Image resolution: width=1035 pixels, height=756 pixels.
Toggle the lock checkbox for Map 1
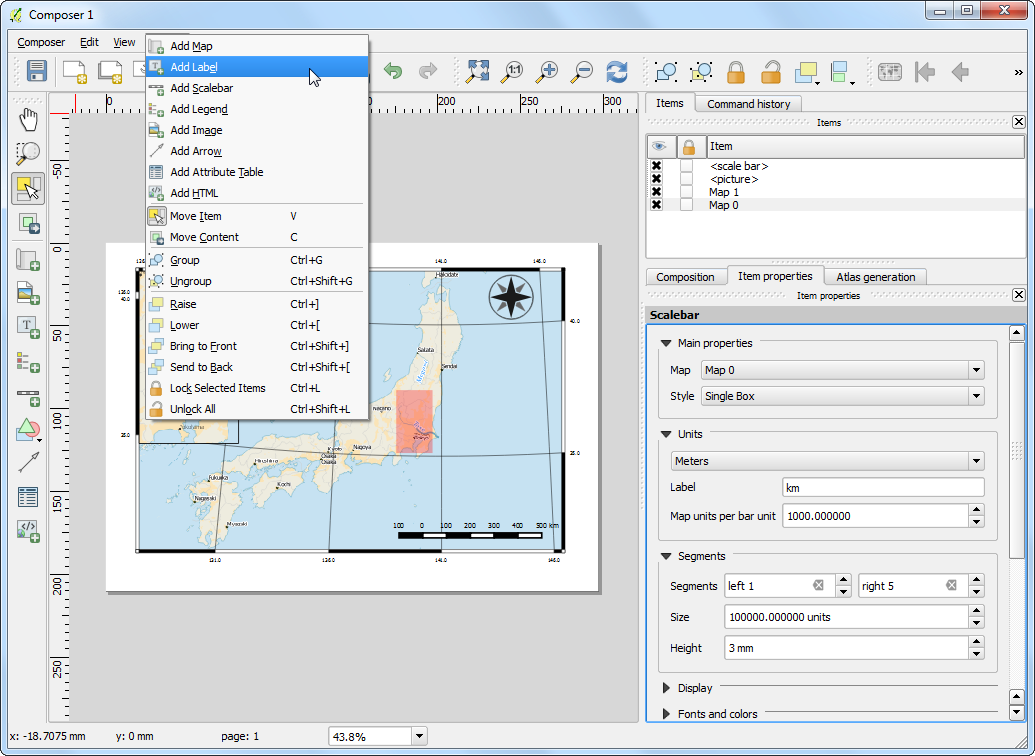pyautogui.click(x=686, y=192)
